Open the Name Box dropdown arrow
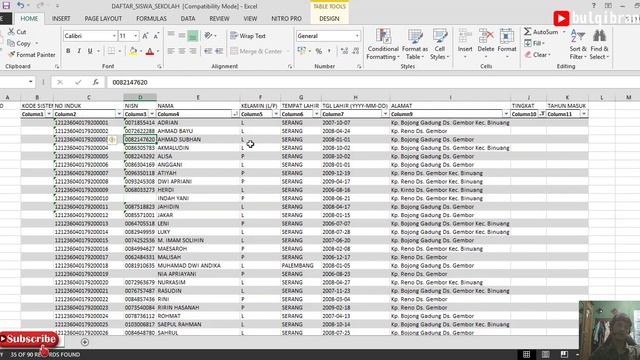This screenshot has height=360, width=640. 31,82
